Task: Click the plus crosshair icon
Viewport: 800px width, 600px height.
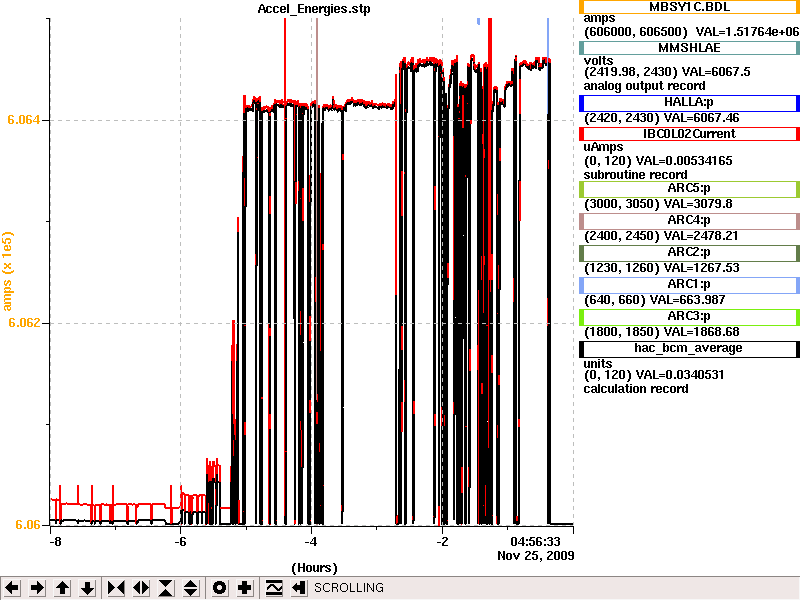Action: (244, 588)
